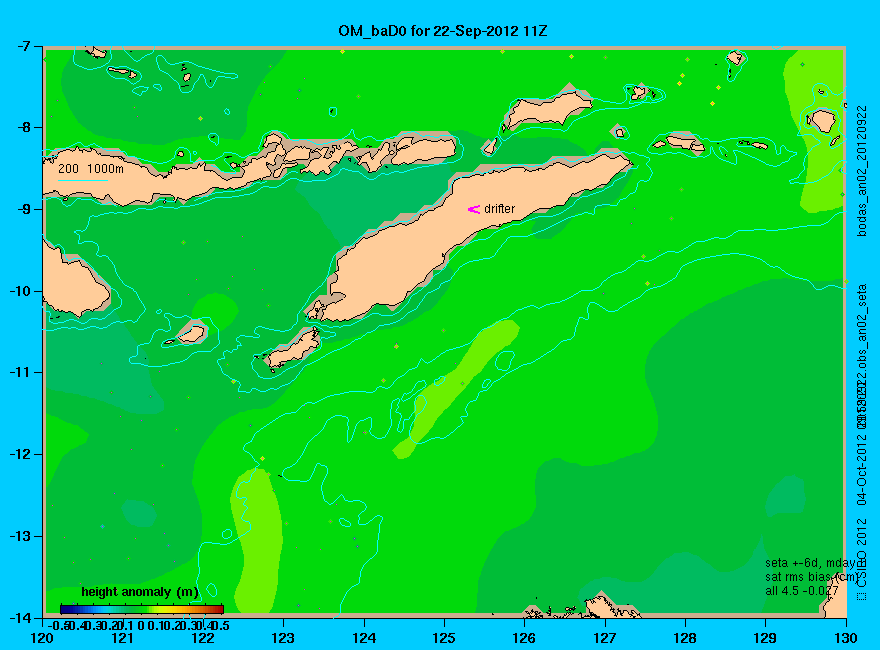Click the vertical "04-Oct-2012" date text
880x650 pixels.
pos(862,468)
